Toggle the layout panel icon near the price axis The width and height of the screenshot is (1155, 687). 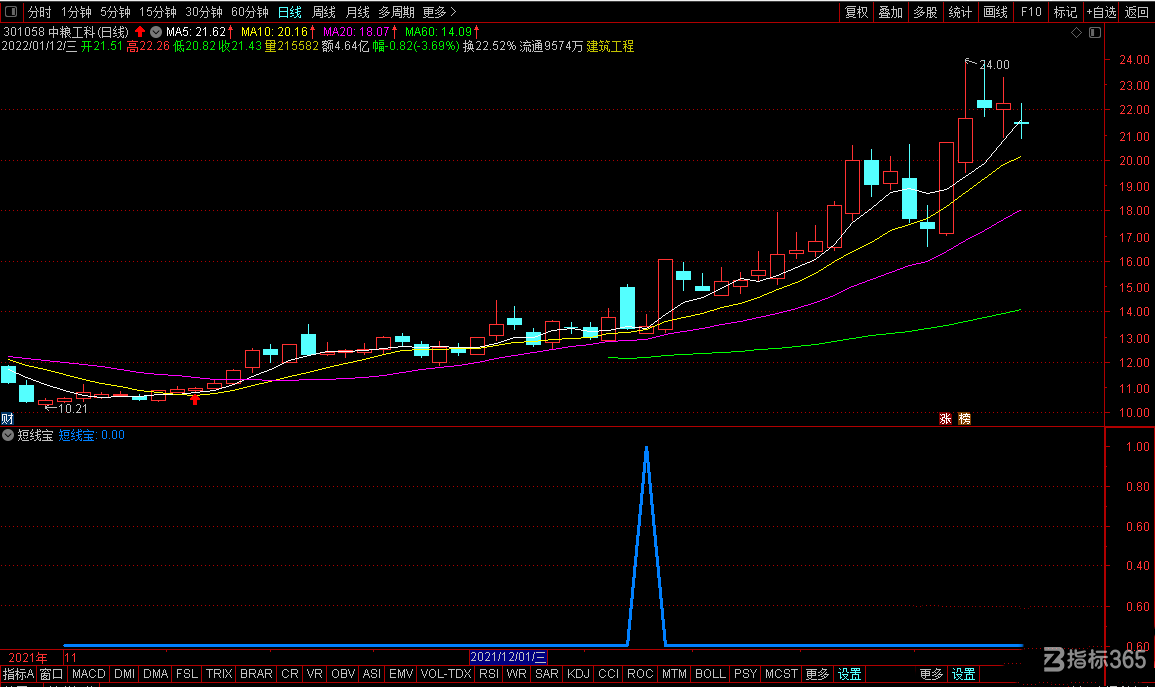point(1095,32)
